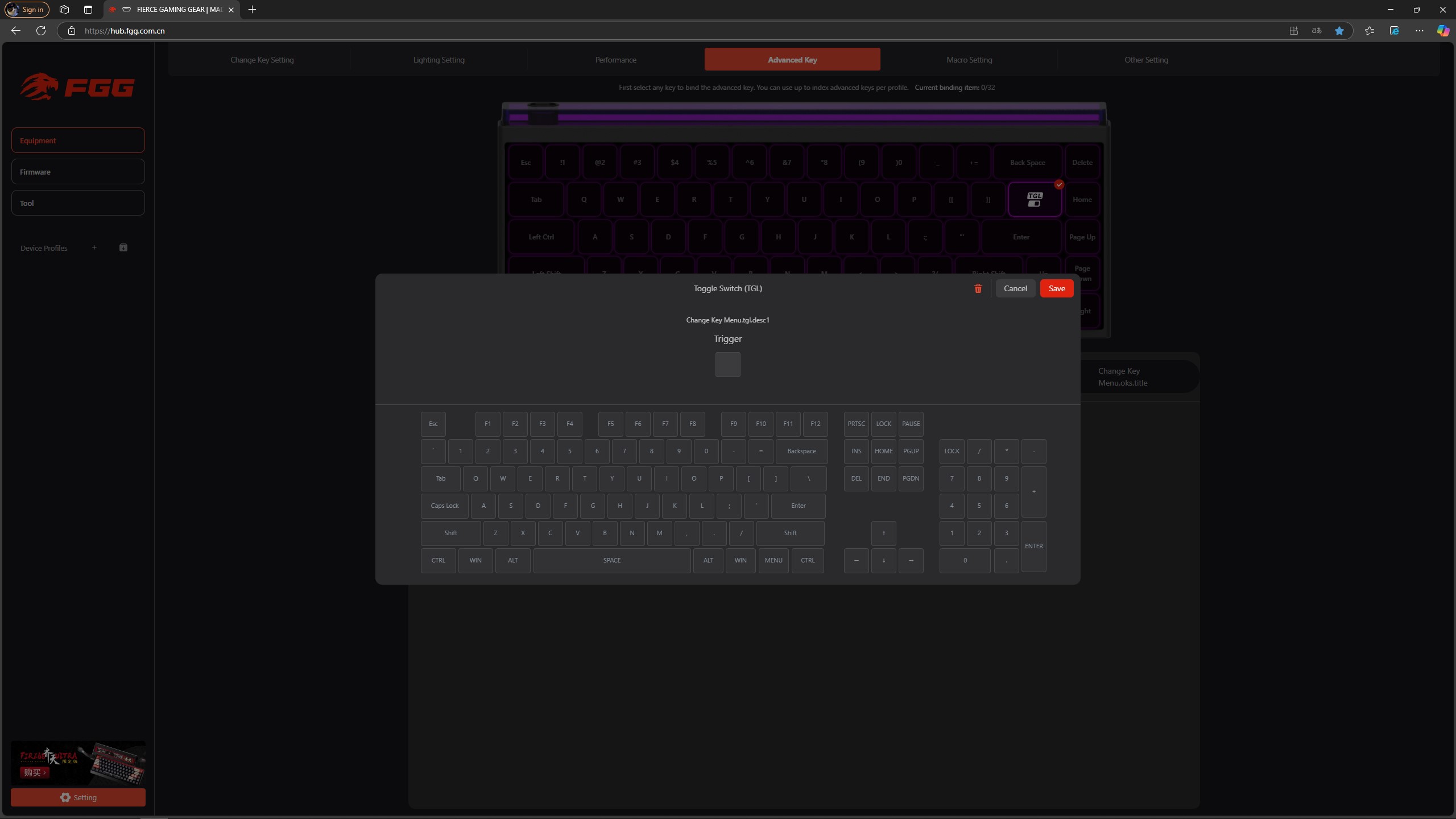Click the device profiles import icon
This screenshot has height=819, width=1456.
coord(123,247)
